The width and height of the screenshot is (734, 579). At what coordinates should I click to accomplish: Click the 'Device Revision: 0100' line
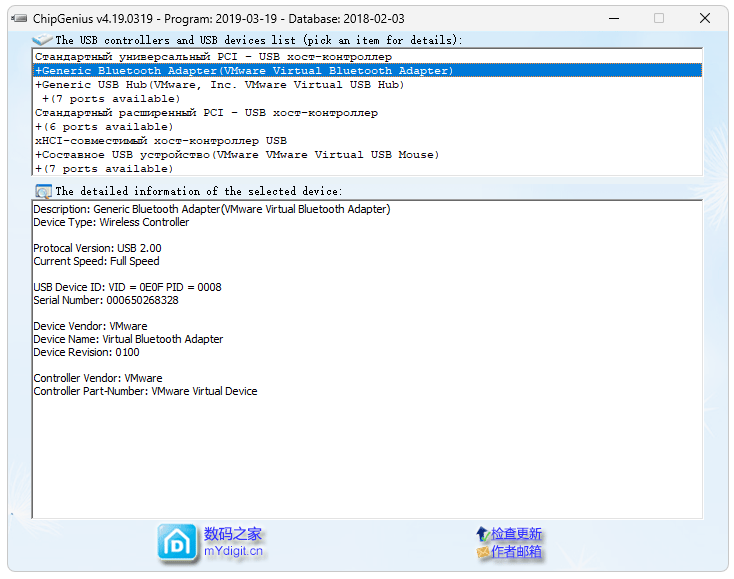coord(86,352)
